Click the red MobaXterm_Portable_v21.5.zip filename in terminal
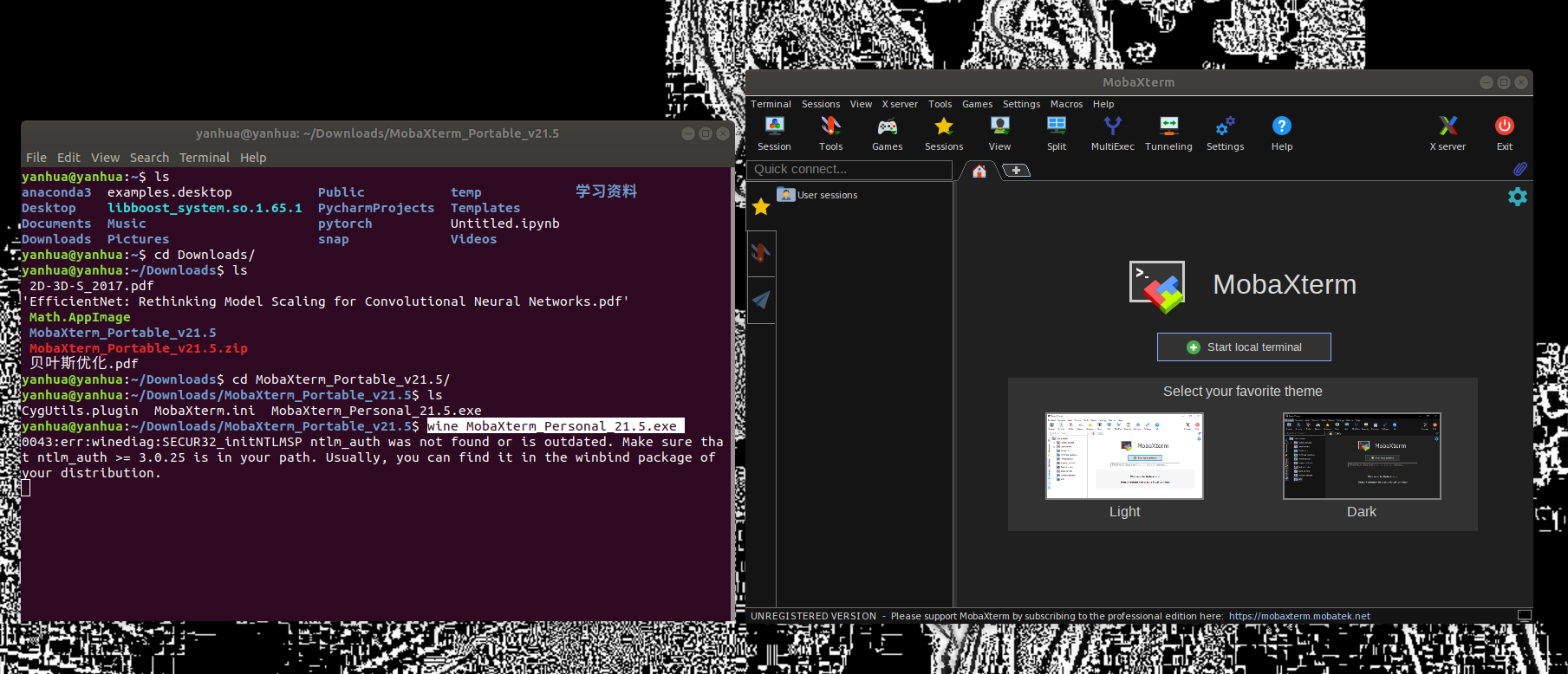 click(139, 348)
